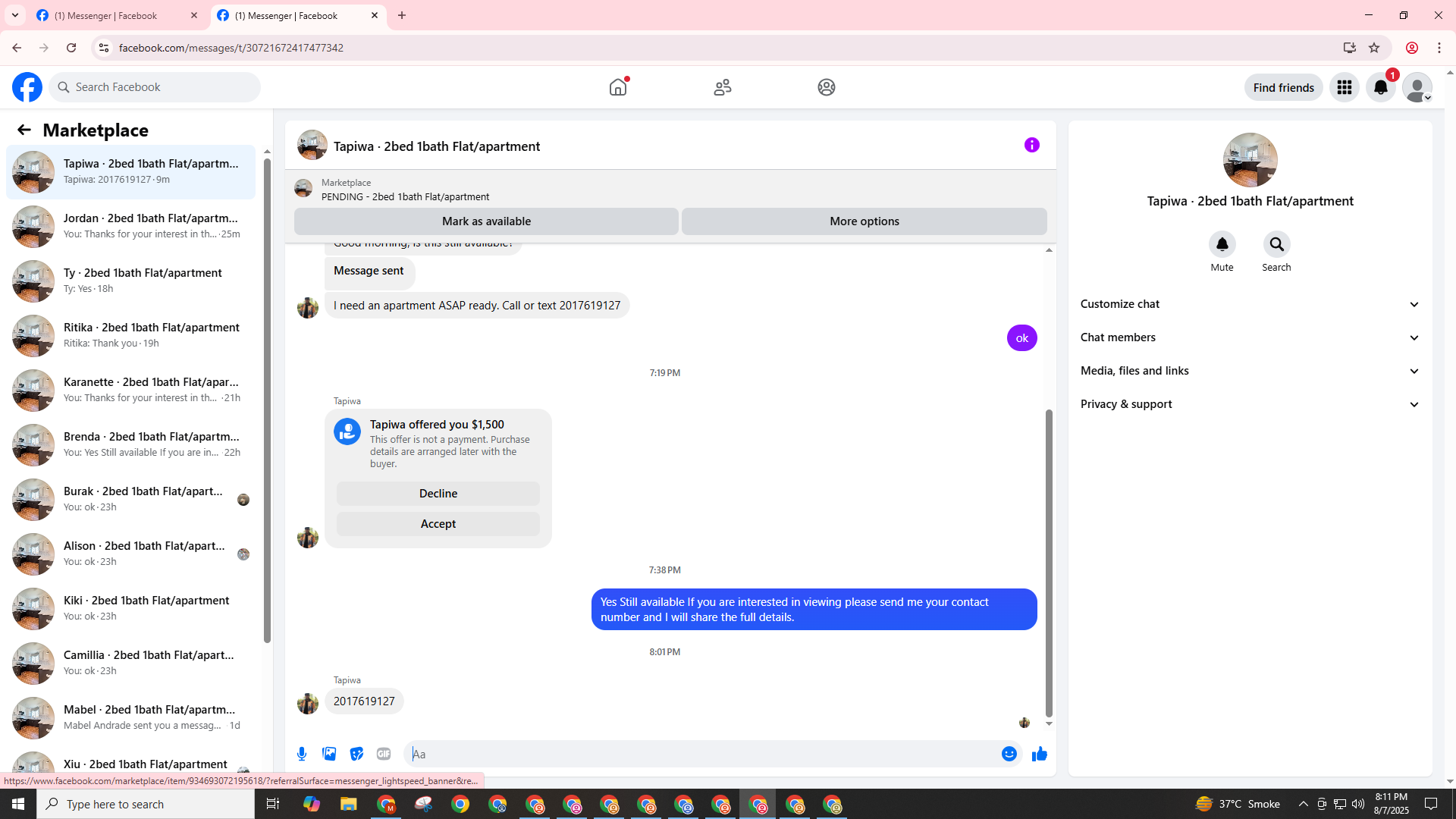Send a thumbs-up like

(1040, 754)
